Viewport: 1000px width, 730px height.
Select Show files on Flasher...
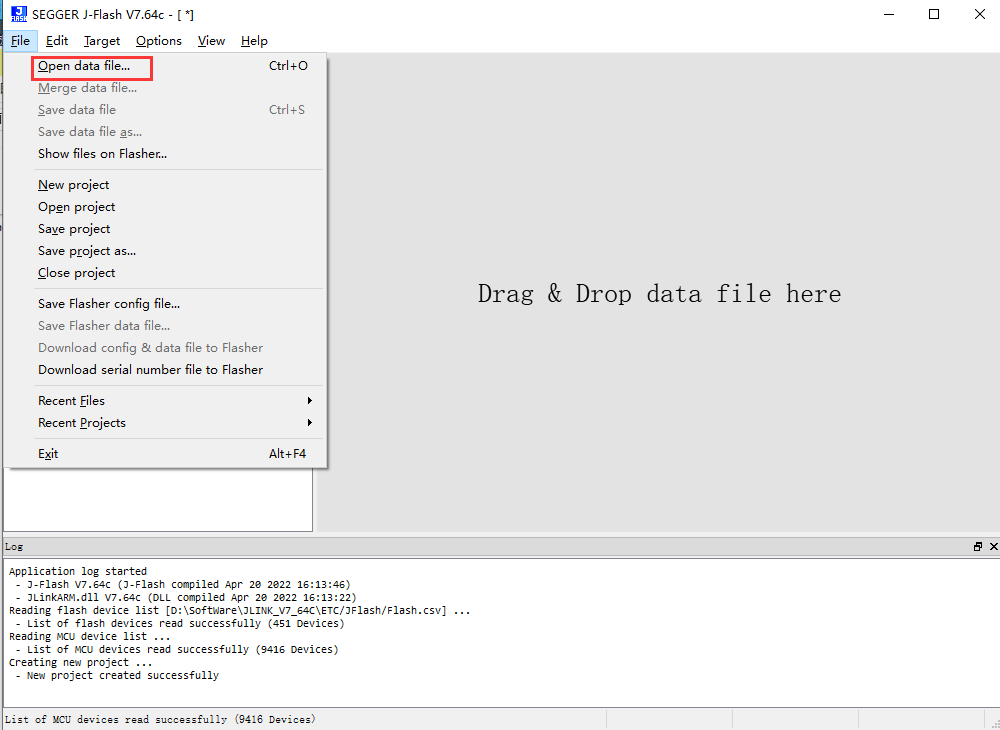166,154
